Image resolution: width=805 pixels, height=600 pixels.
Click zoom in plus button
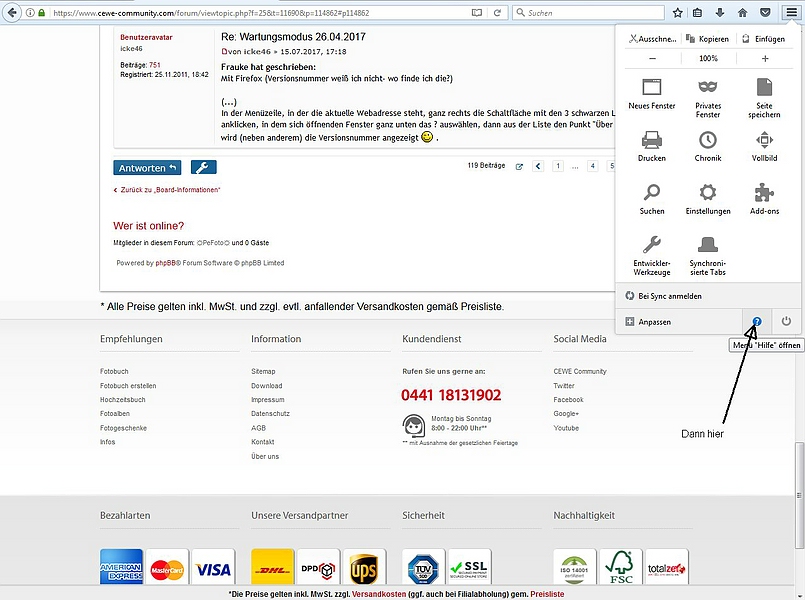click(765, 59)
